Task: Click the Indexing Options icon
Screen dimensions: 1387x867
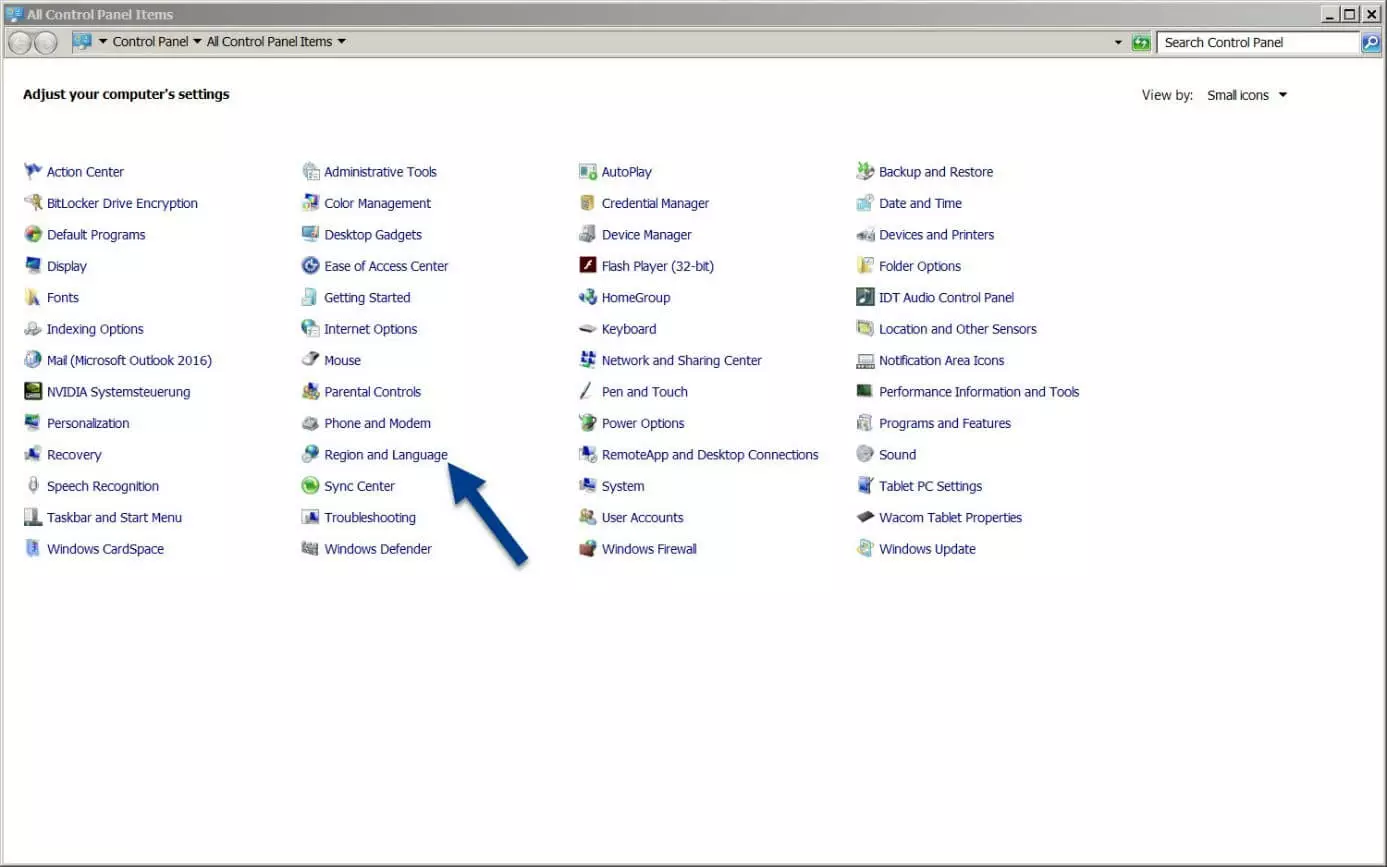Action: (33, 329)
